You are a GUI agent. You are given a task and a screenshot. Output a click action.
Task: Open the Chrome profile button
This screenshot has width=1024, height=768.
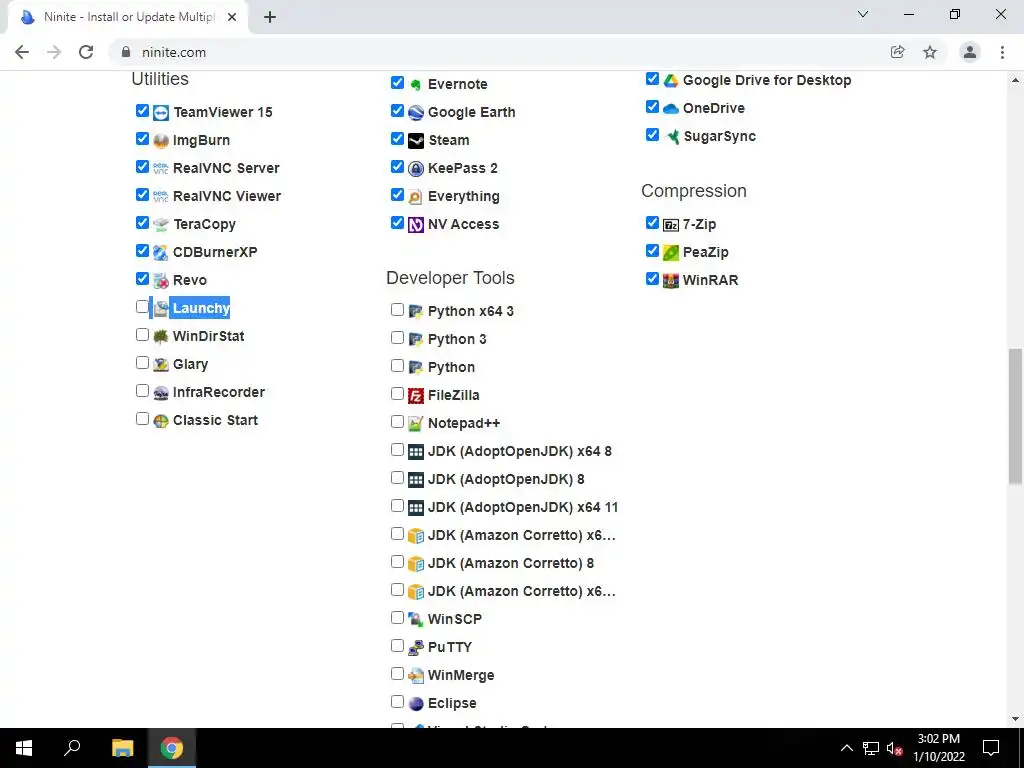(x=970, y=52)
